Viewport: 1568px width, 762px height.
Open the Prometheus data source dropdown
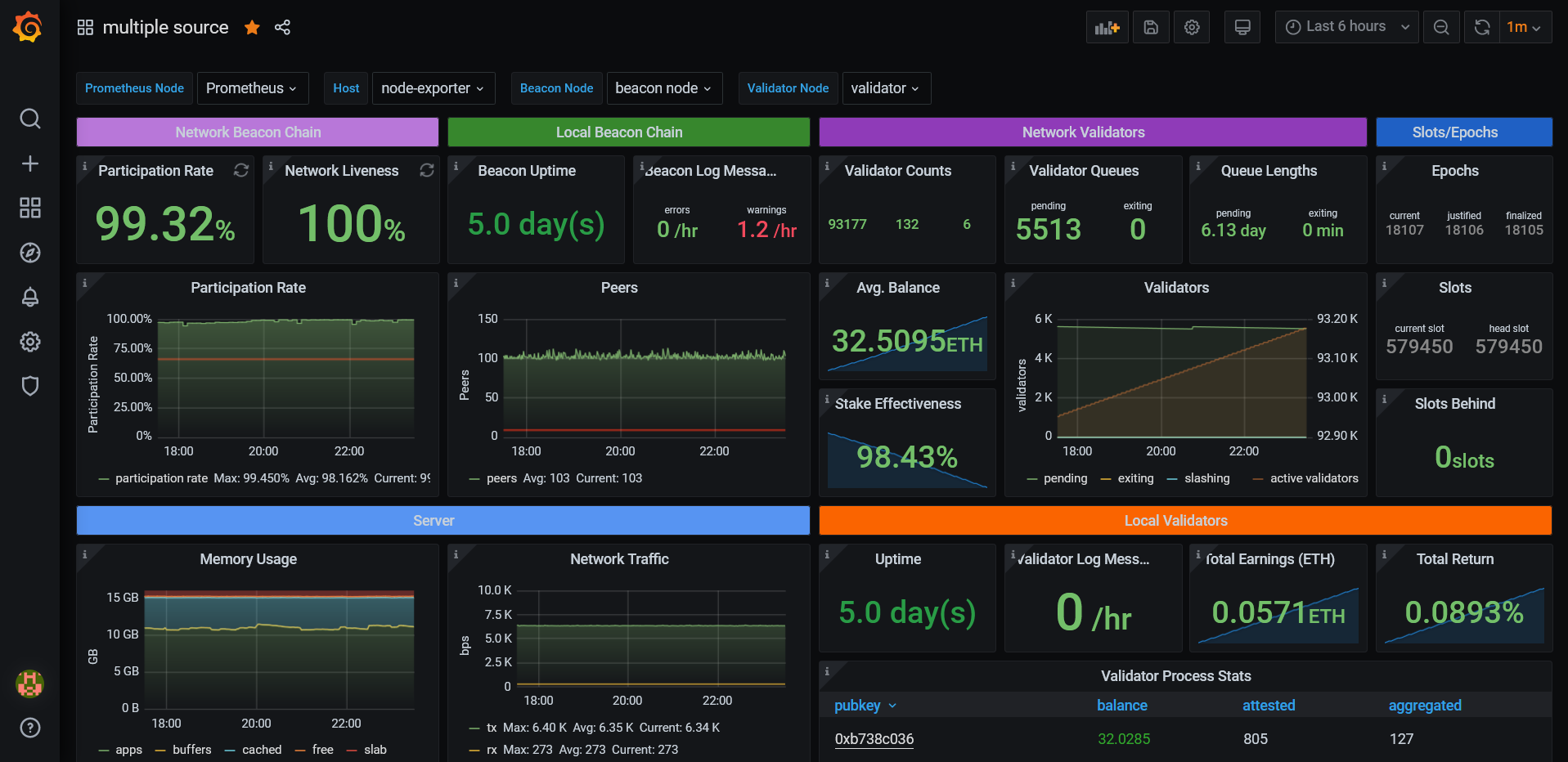253,88
